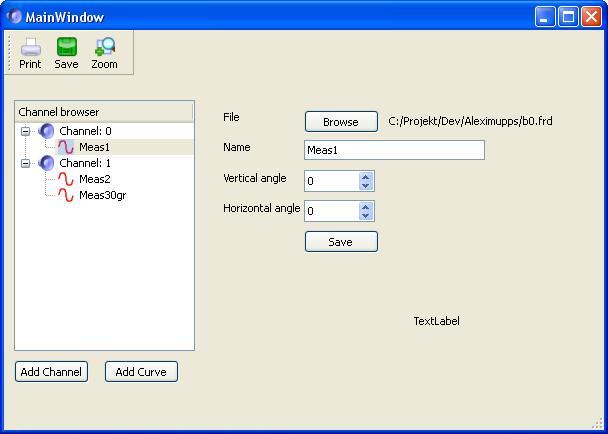
Task: Click the Print toolbar icon
Action: pos(30,47)
